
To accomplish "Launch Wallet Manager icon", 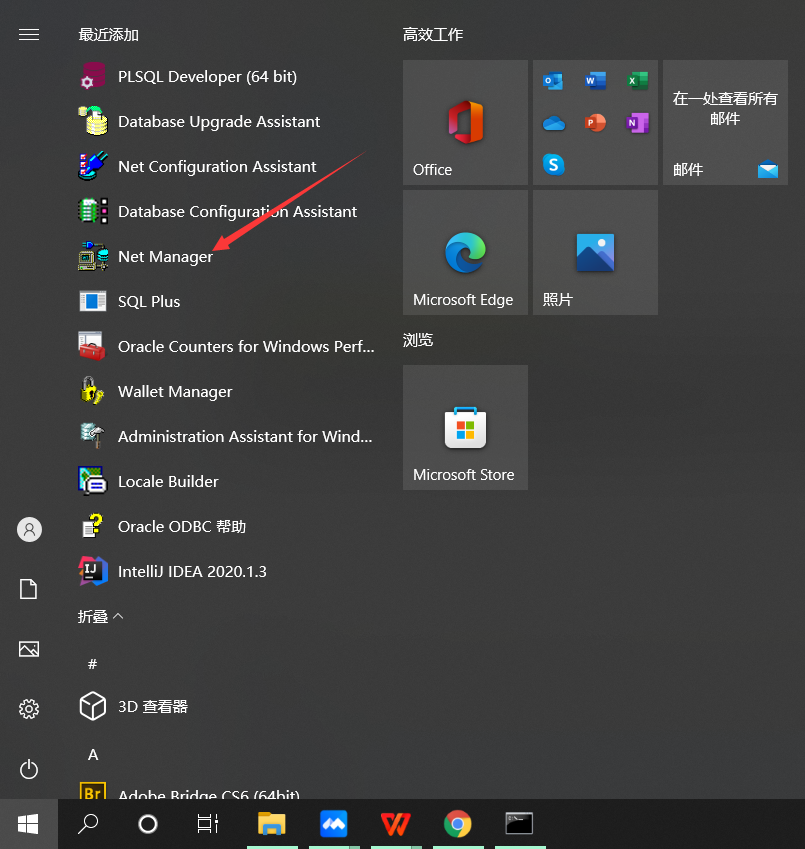I will pos(93,391).
